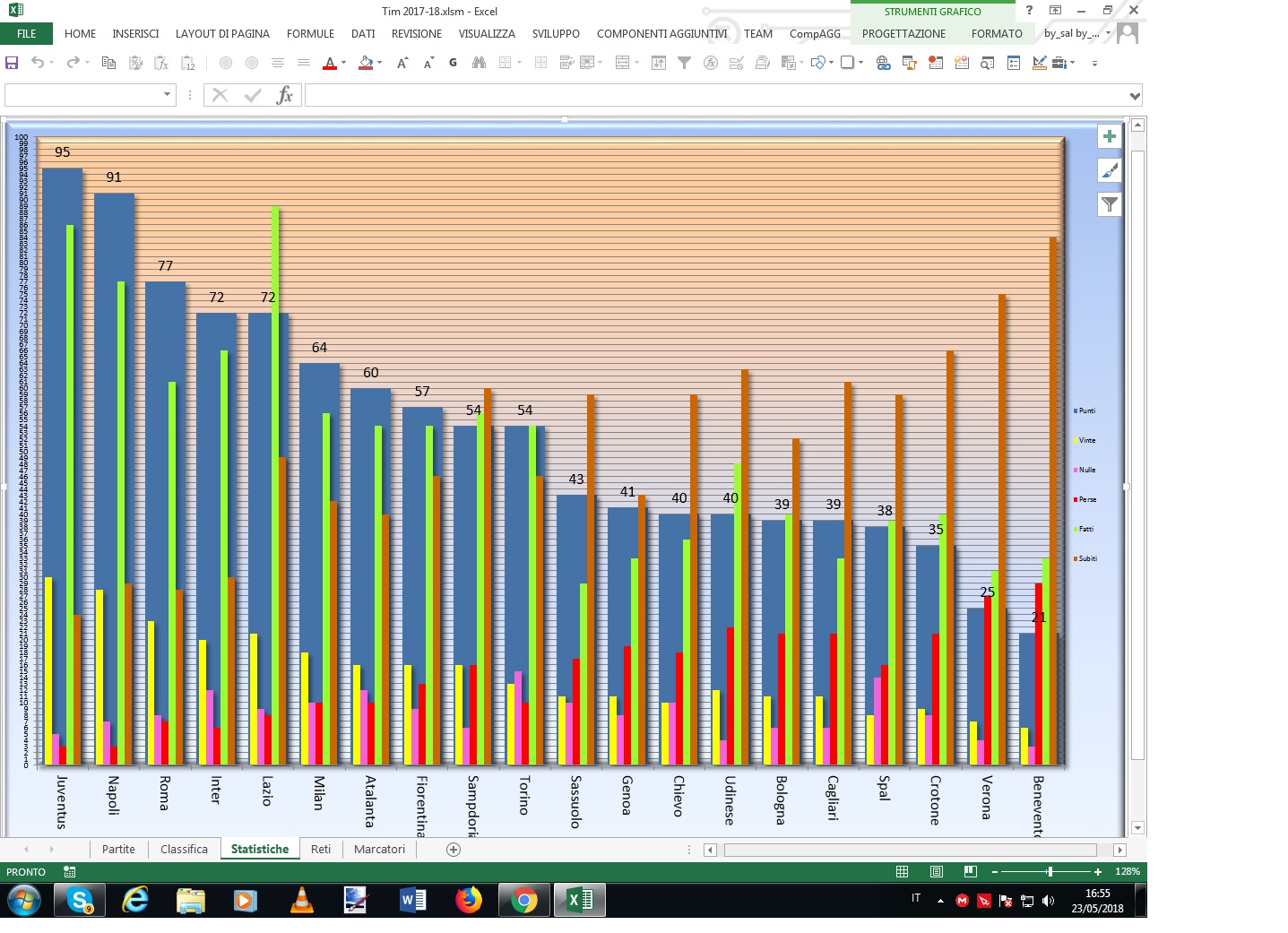Open Excel Help question mark
This screenshot has width=1288, height=933.
[x=1029, y=10]
